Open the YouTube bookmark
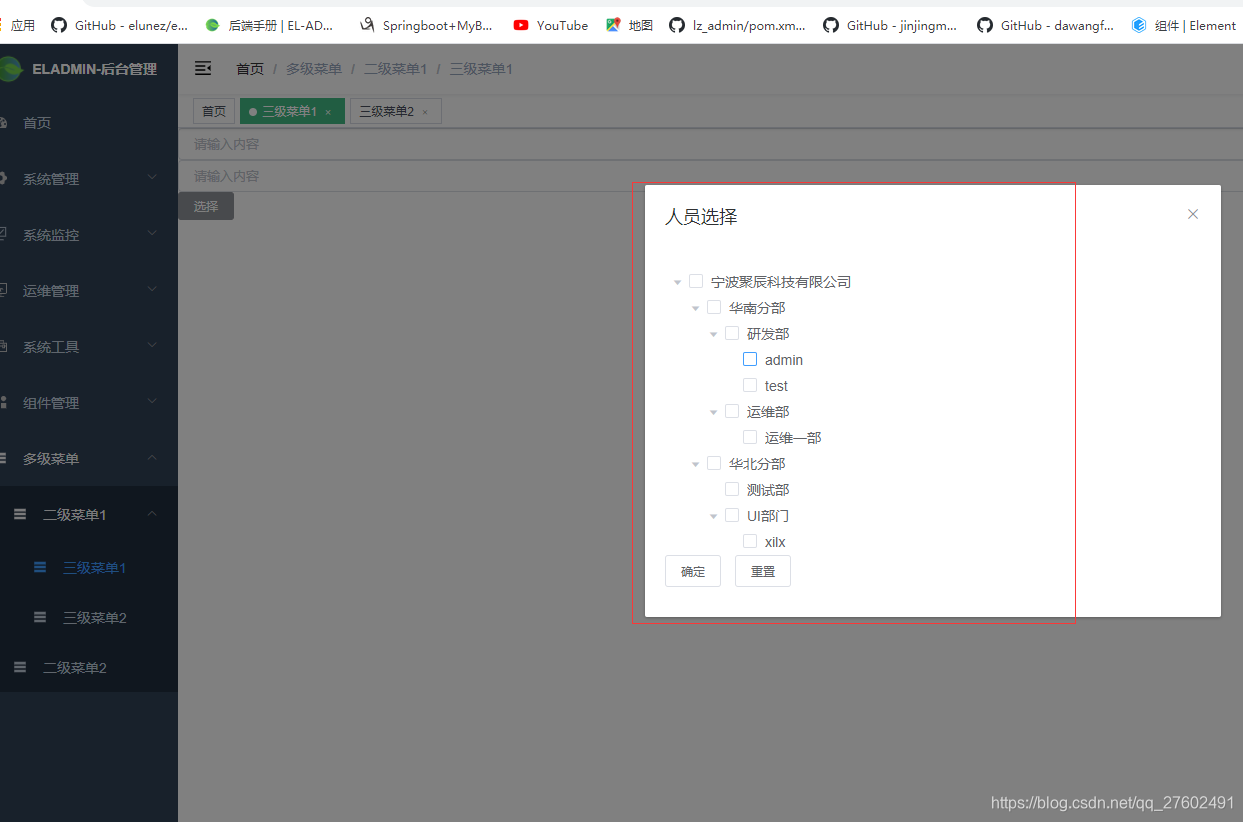The width and height of the screenshot is (1243, 822). click(551, 25)
